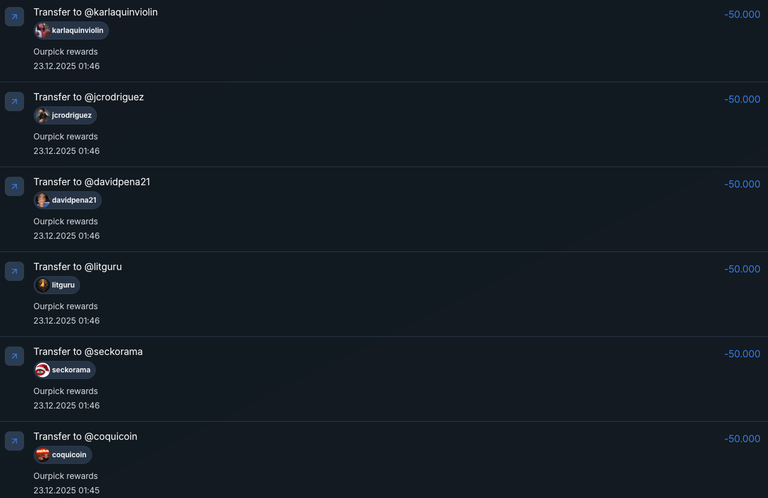Open karlaquinviolin avatar in user chip
Viewport: 768px width, 498px height.
tap(42, 31)
